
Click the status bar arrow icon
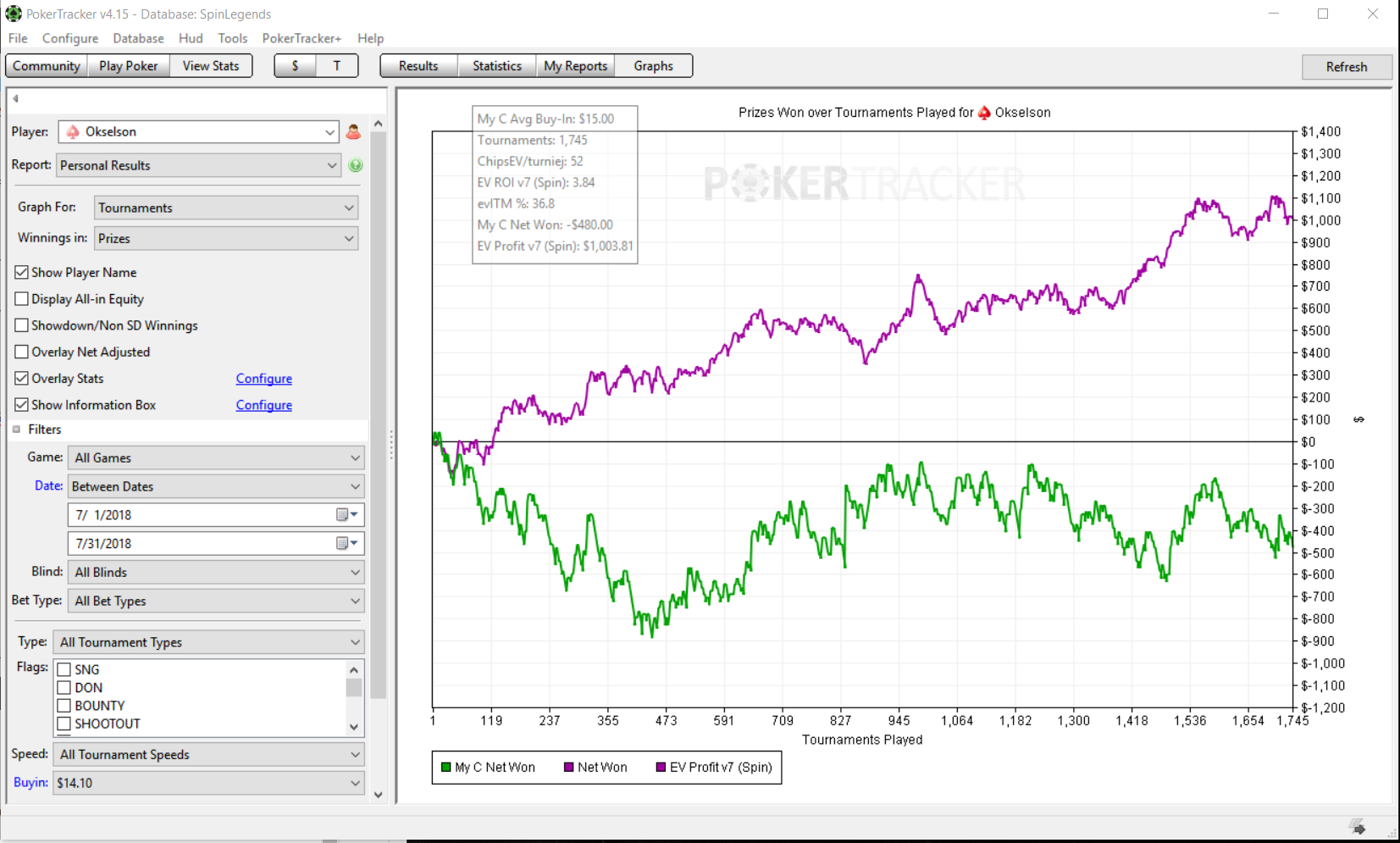click(1358, 826)
